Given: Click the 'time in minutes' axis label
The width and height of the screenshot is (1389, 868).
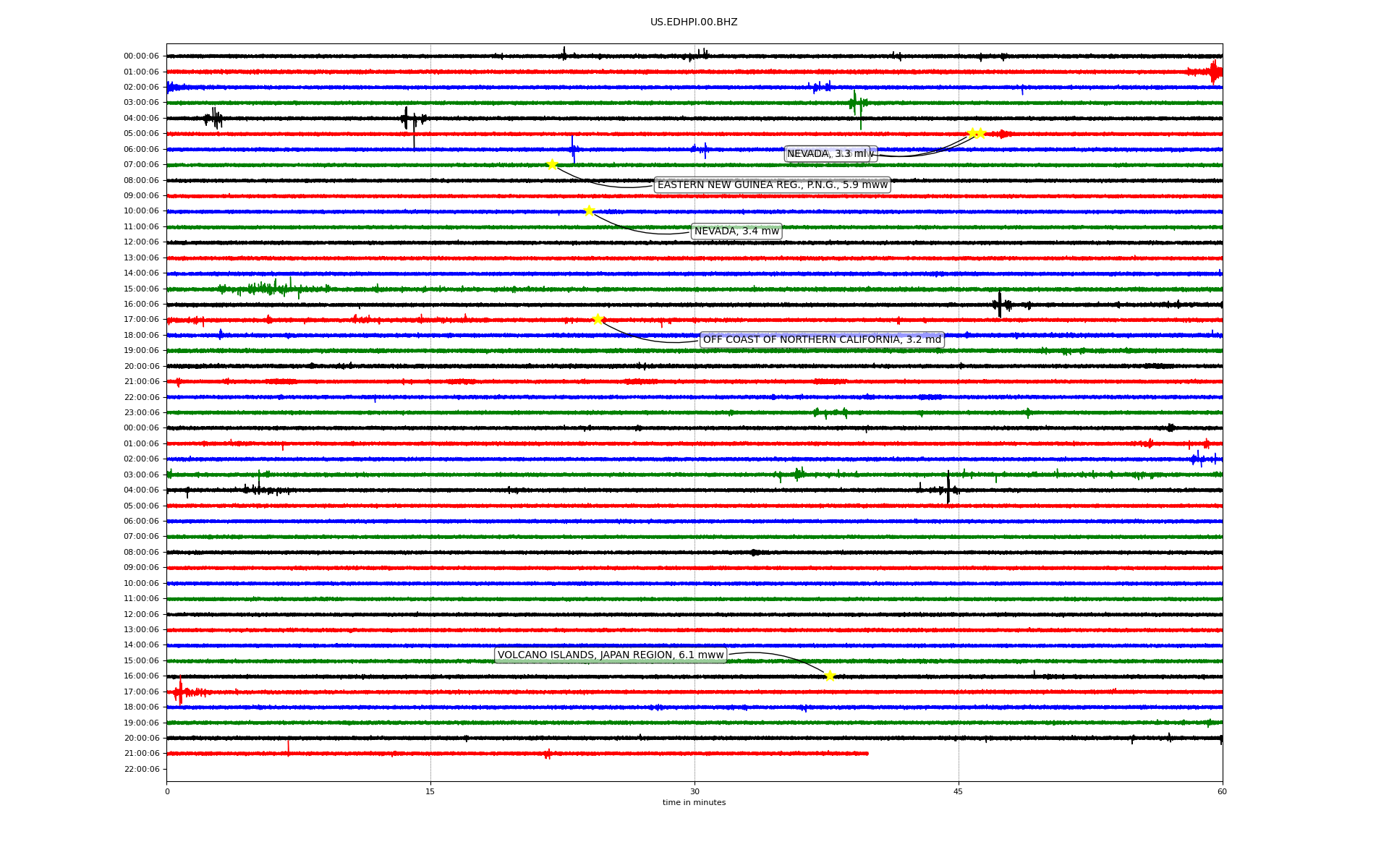Looking at the screenshot, I should coord(694,803).
